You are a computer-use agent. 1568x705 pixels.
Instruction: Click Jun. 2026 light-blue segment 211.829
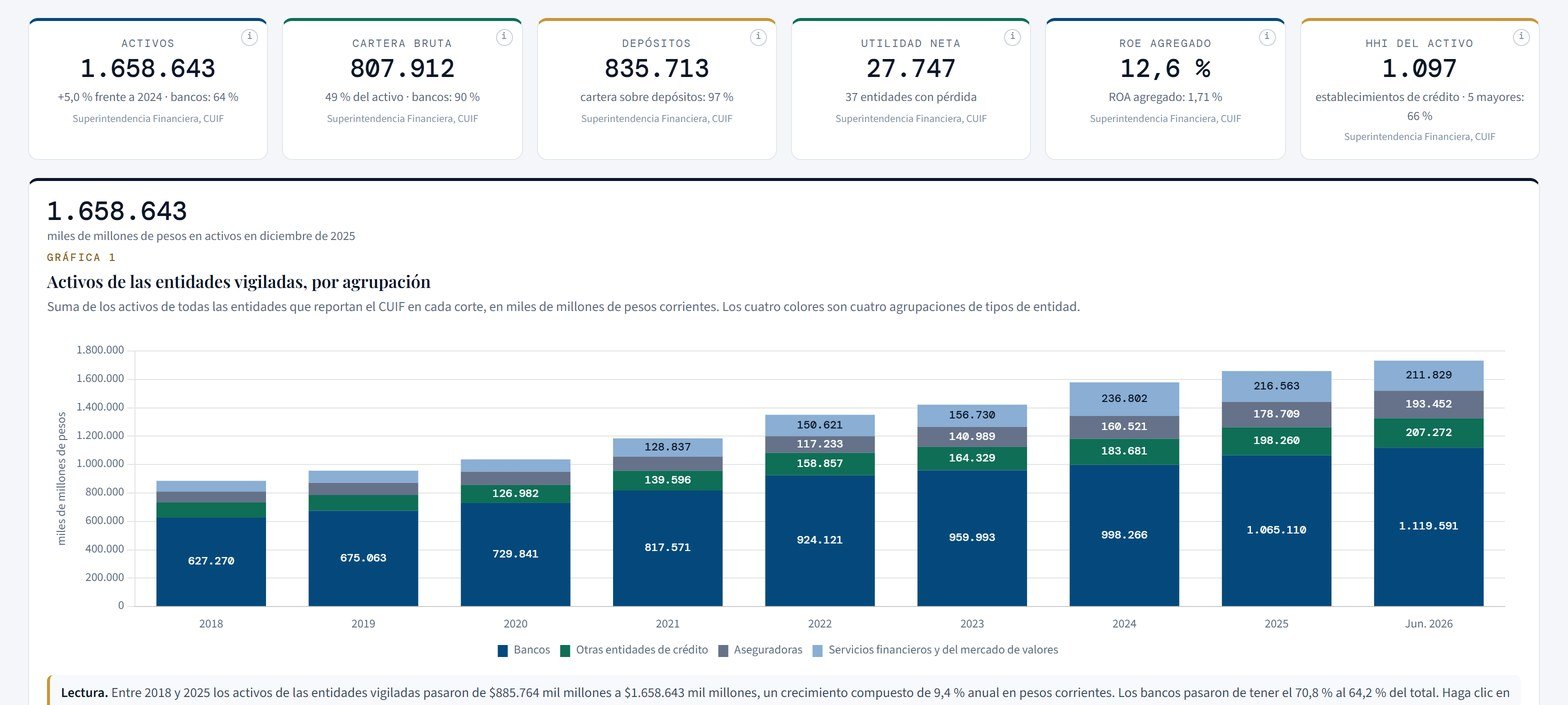tap(1428, 376)
